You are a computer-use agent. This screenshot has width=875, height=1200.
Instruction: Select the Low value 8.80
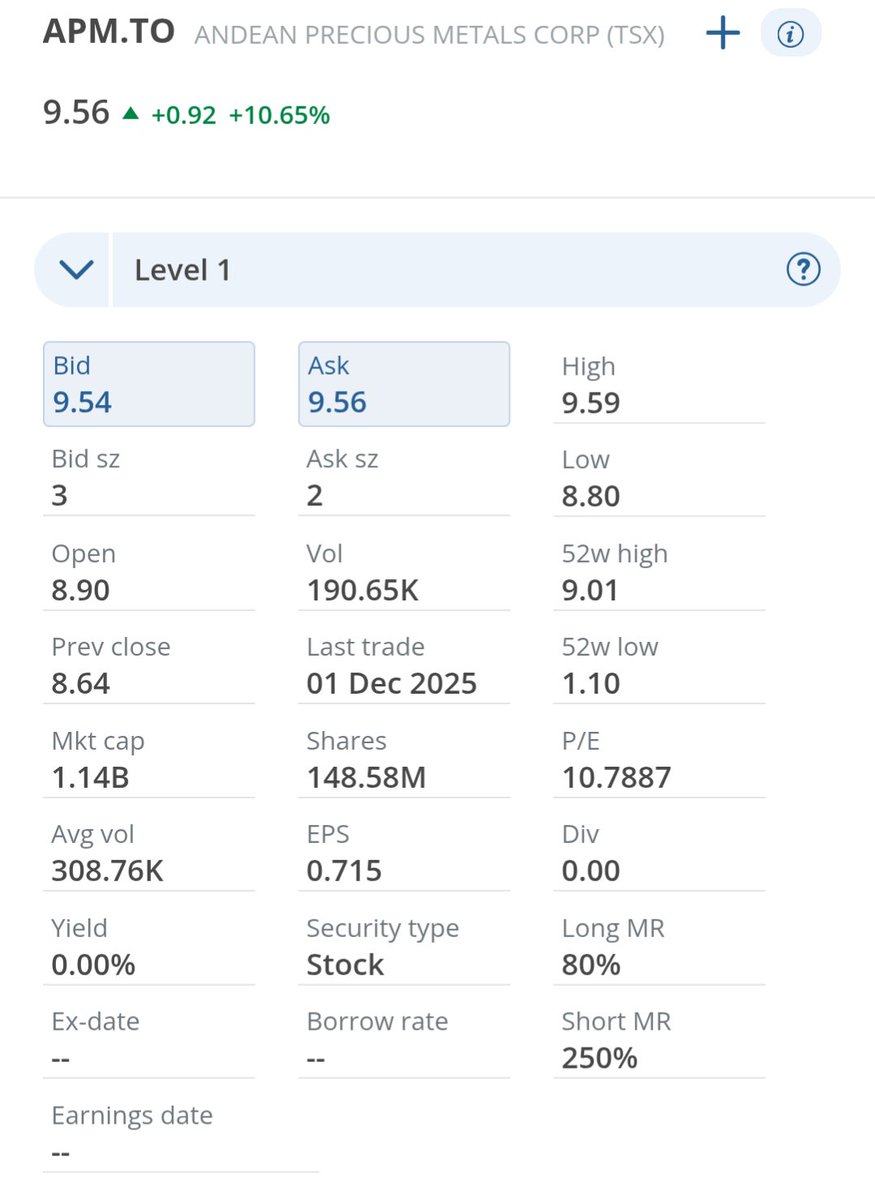tap(591, 497)
